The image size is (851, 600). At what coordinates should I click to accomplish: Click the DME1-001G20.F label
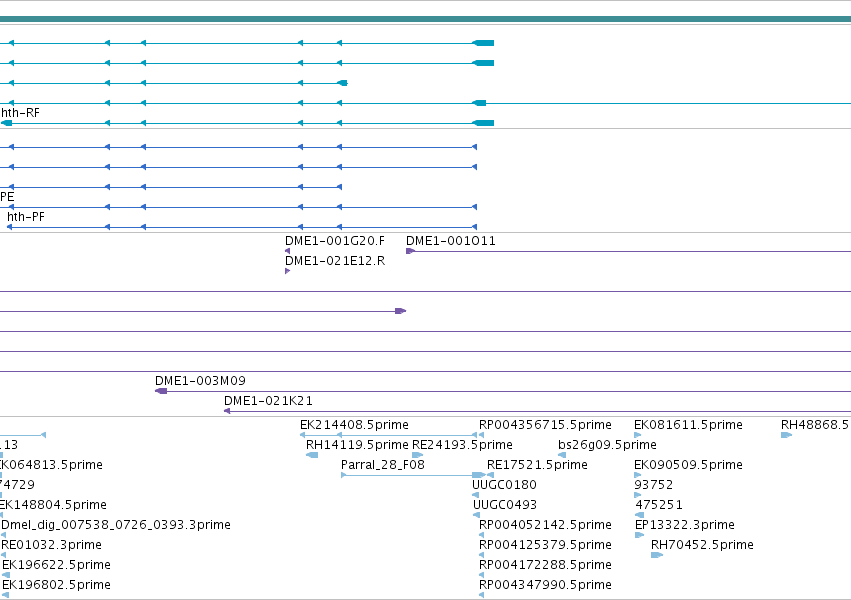click(x=335, y=241)
